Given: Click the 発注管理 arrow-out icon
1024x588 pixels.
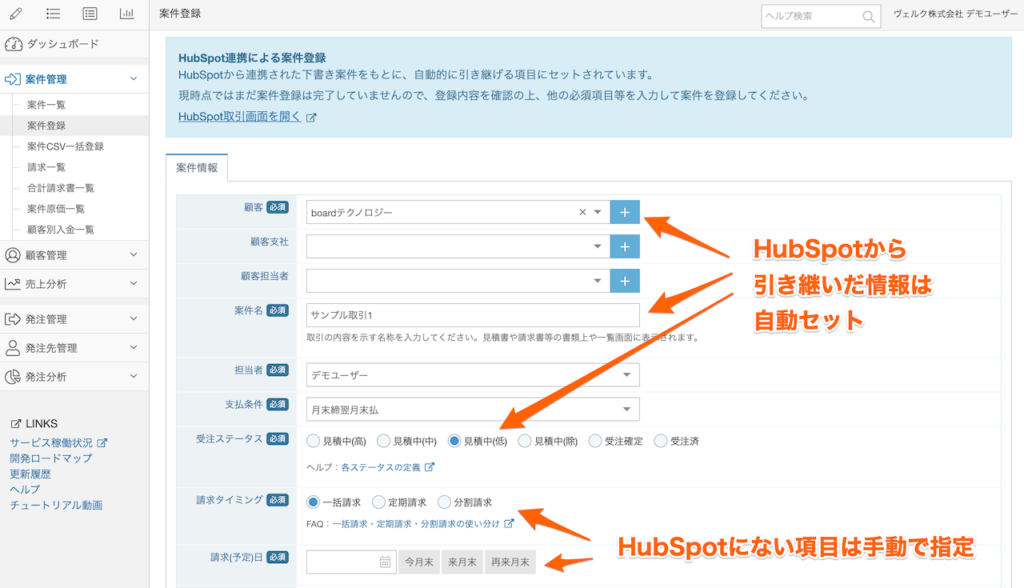Looking at the screenshot, I should [x=12, y=319].
